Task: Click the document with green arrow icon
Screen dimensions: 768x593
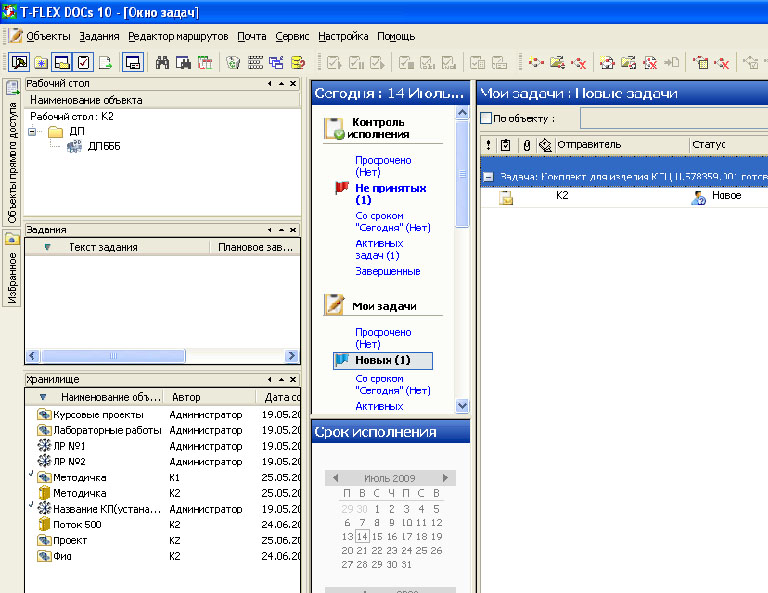Action: pos(105,63)
